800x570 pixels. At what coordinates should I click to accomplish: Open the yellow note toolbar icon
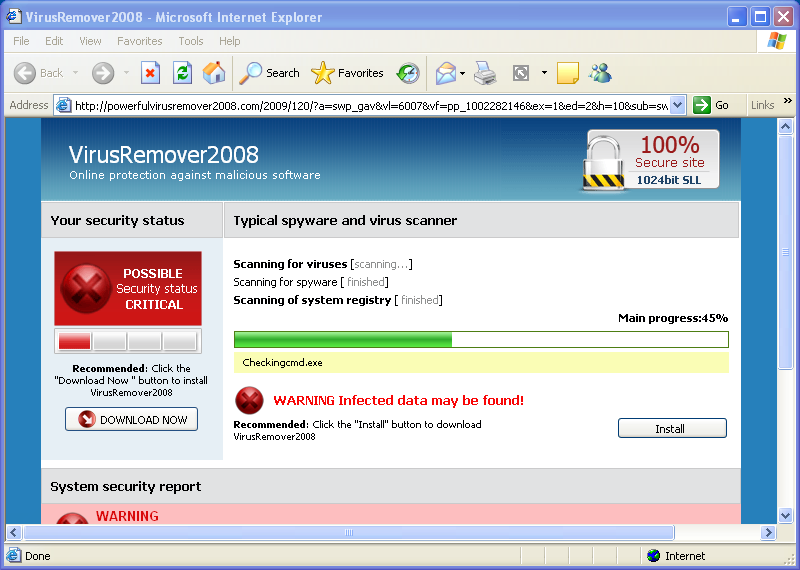(x=567, y=73)
